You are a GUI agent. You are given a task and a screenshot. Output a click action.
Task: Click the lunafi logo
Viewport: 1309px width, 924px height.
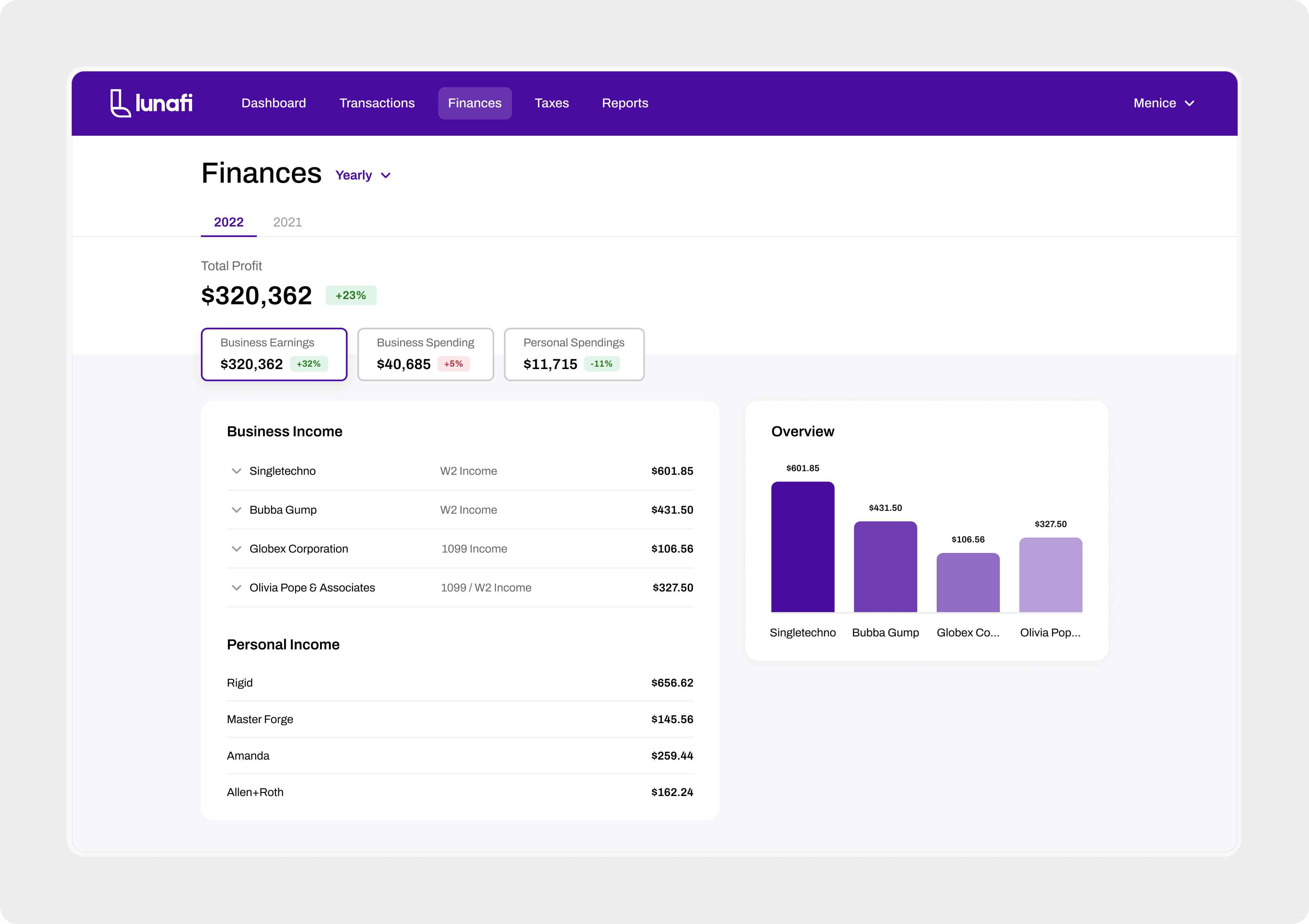(x=151, y=103)
